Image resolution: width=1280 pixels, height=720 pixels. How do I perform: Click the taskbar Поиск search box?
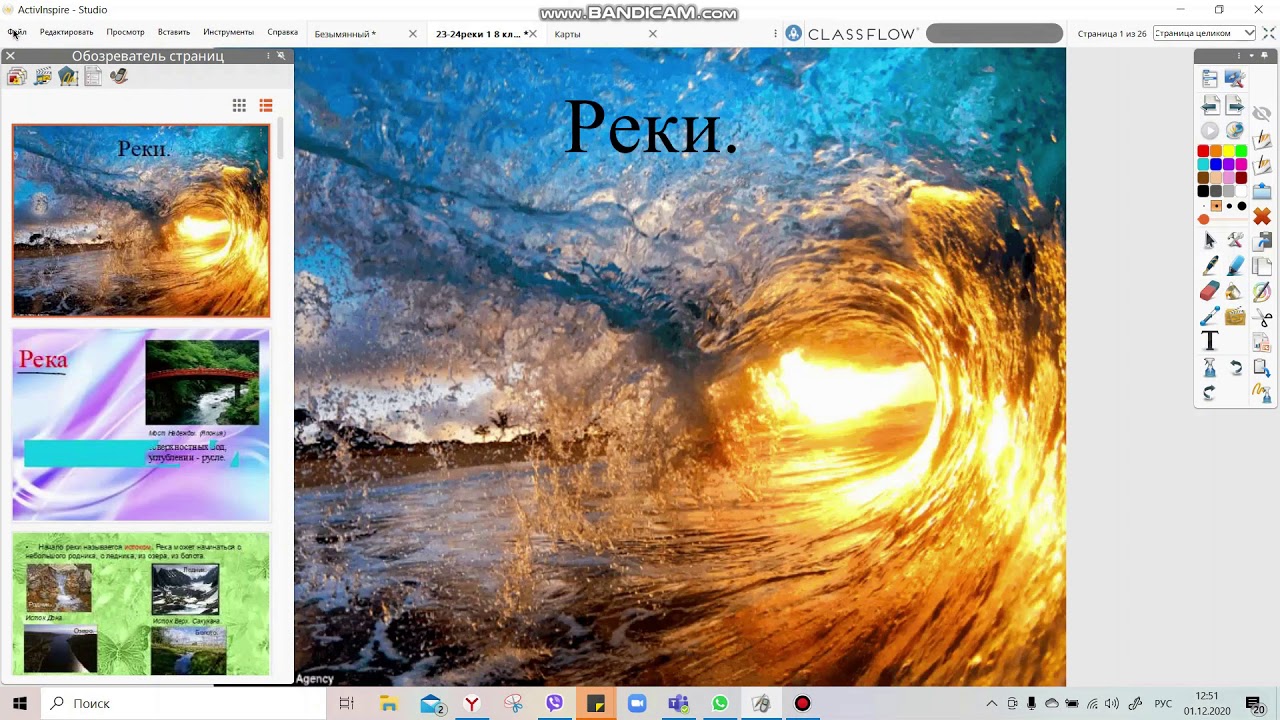click(182, 703)
